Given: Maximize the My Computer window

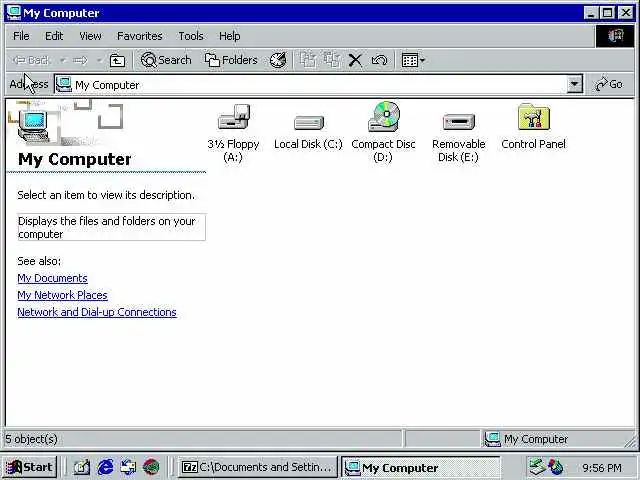Looking at the screenshot, I should pyautogui.click(x=607, y=13).
